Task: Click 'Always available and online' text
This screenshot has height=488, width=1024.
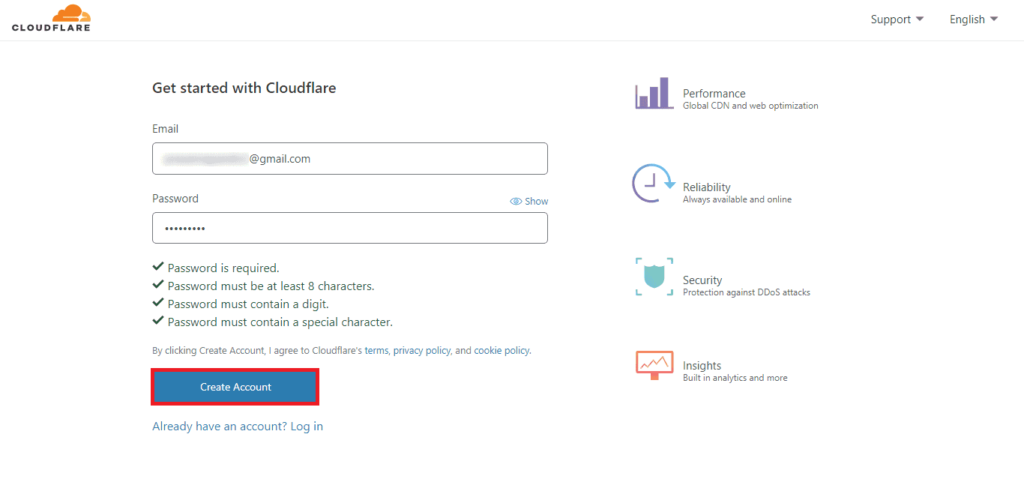Action: 737,200
